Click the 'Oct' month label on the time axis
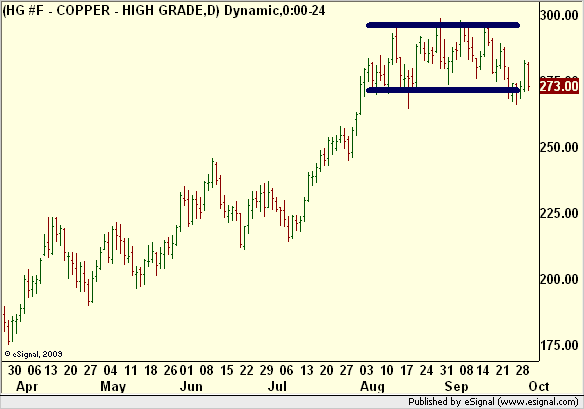This screenshot has height=409, width=584. pyautogui.click(x=539, y=386)
